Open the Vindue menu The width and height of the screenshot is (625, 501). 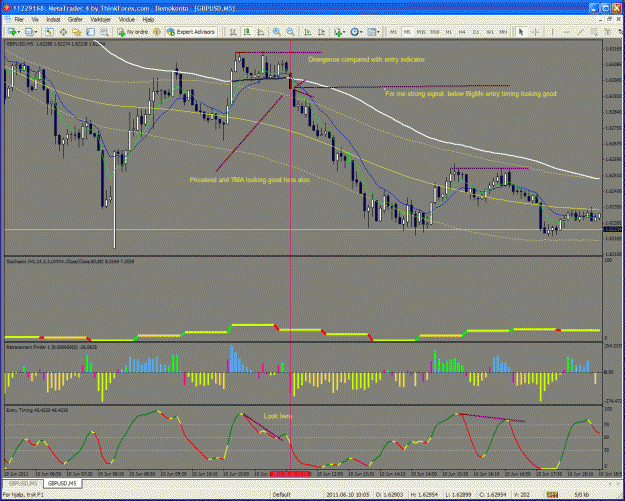click(x=127, y=19)
